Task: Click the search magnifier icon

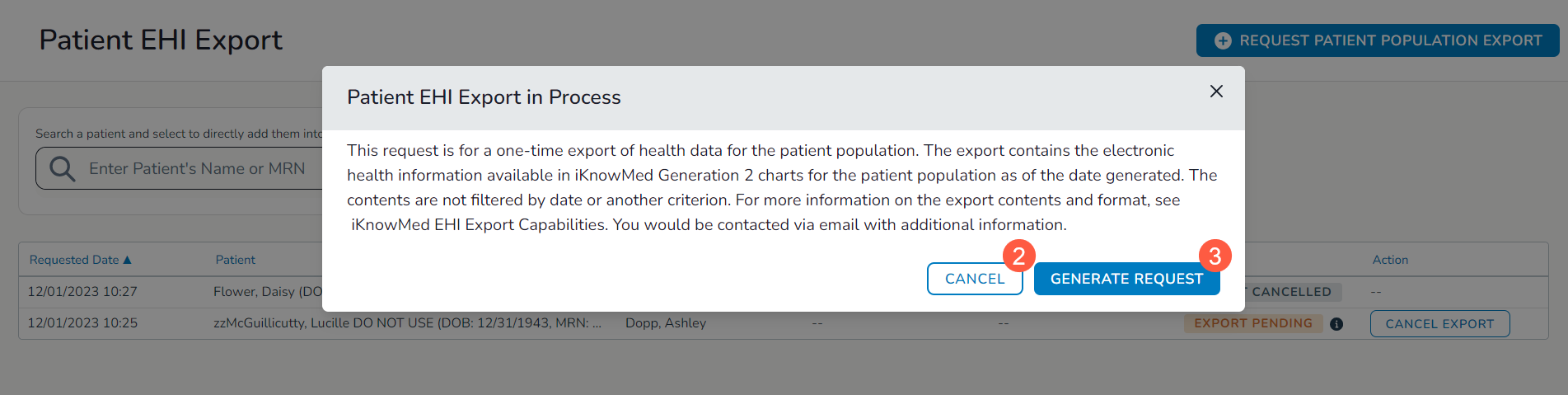Action: point(63,169)
